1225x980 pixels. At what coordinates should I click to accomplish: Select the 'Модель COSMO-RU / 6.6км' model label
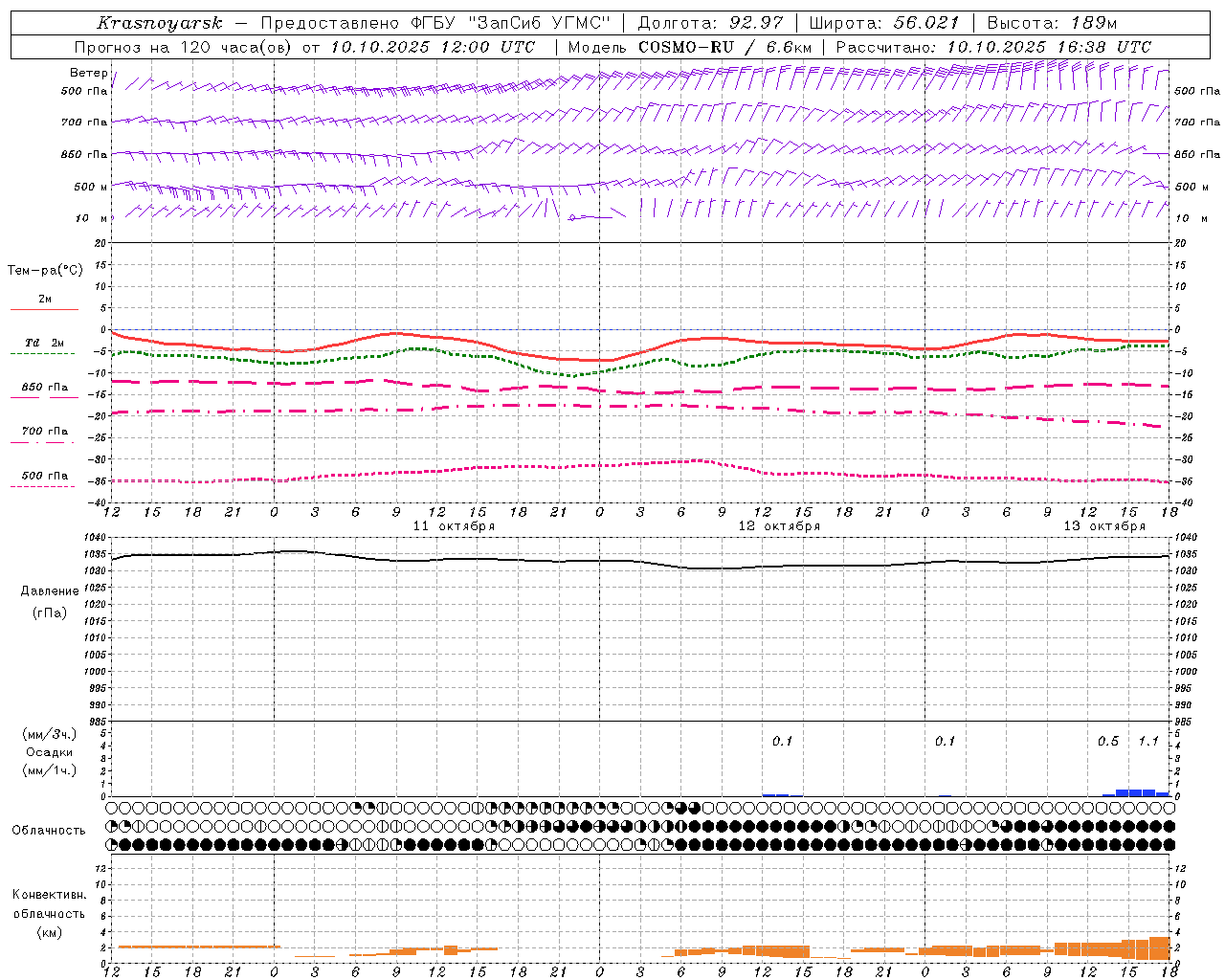[691, 47]
